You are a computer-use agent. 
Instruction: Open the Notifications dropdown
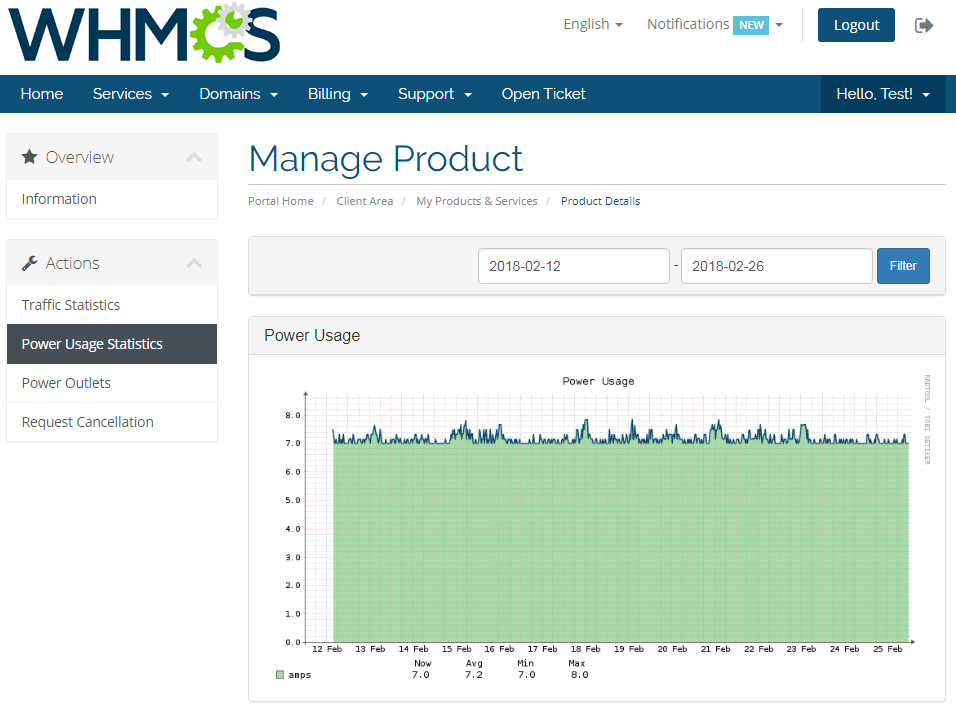point(714,24)
